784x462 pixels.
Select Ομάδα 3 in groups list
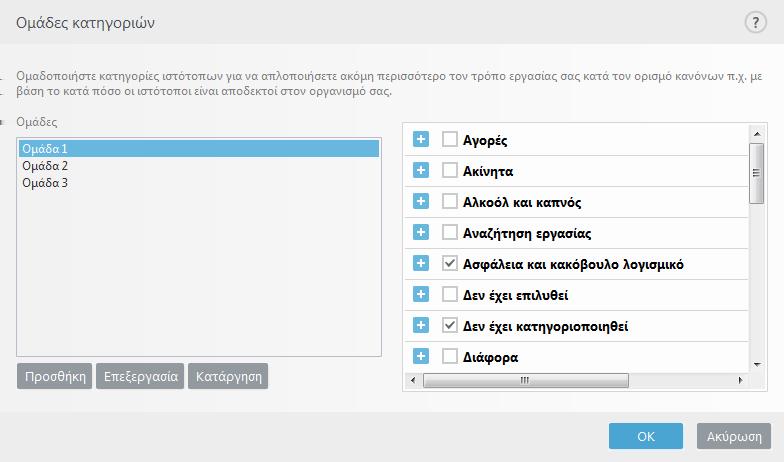(198, 182)
